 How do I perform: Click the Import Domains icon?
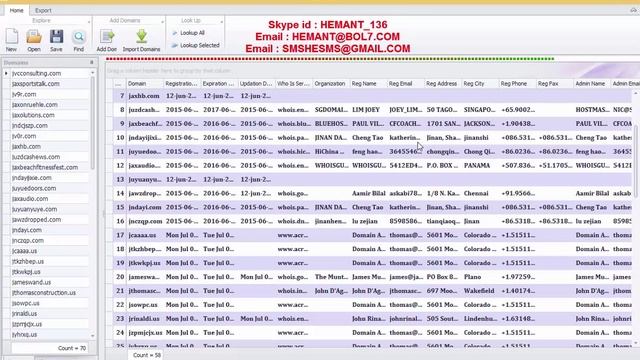141,37
